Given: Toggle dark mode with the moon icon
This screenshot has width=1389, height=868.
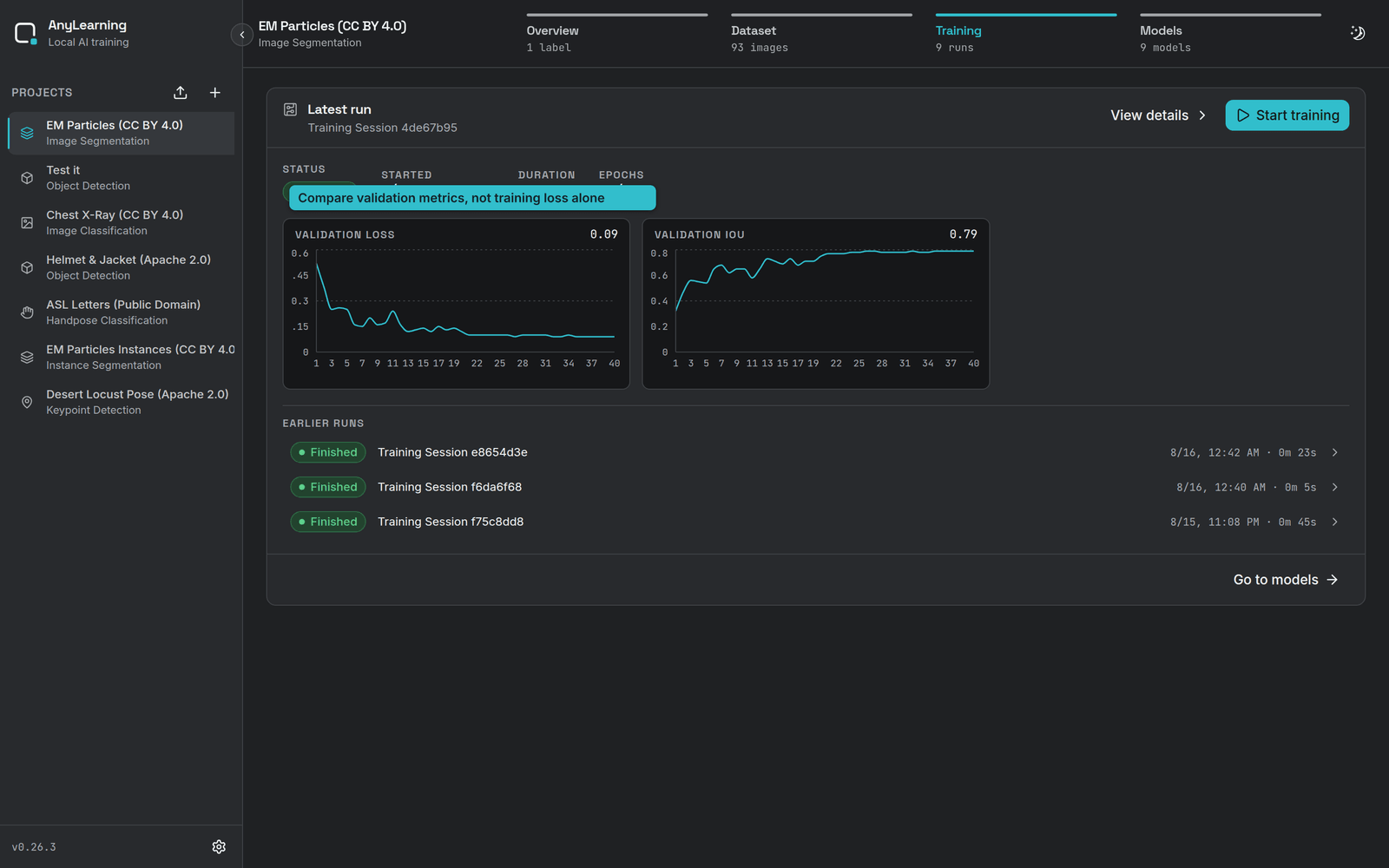Looking at the screenshot, I should pyautogui.click(x=1358, y=33).
